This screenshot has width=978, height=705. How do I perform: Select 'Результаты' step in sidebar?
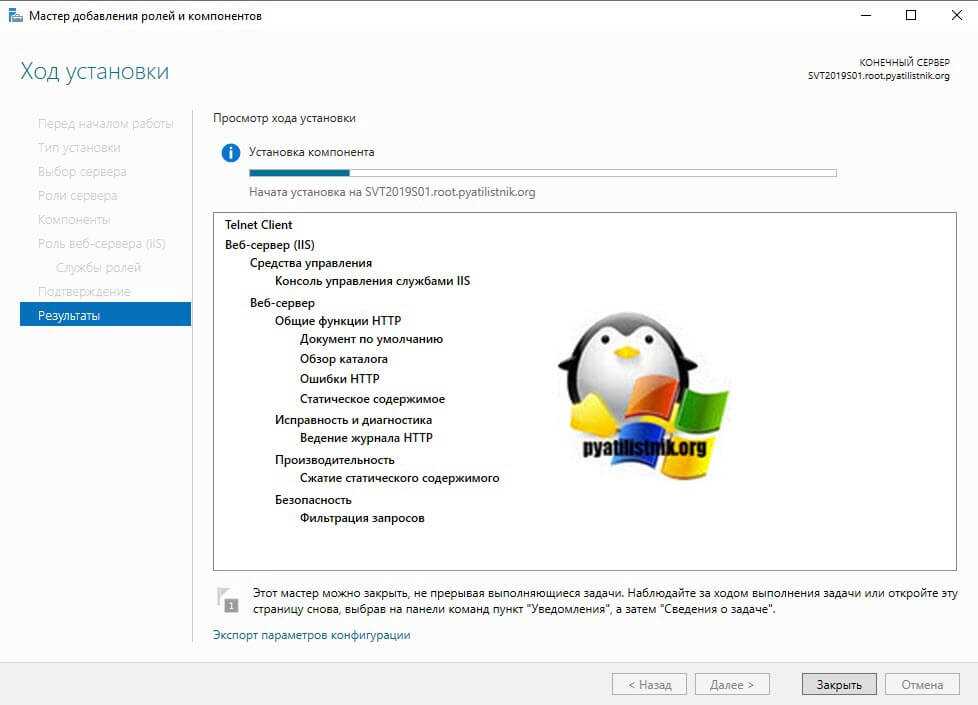pyautogui.click(x=105, y=314)
